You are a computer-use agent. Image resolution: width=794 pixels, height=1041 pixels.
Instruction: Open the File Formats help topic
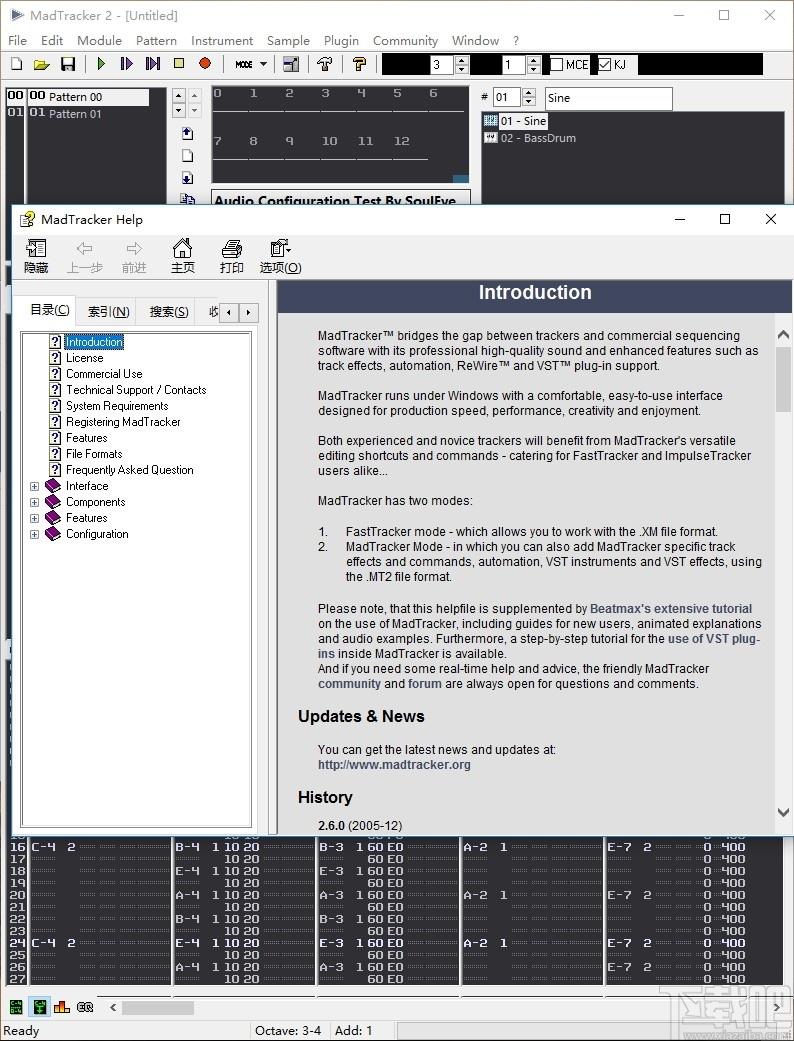(x=94, y=453)
